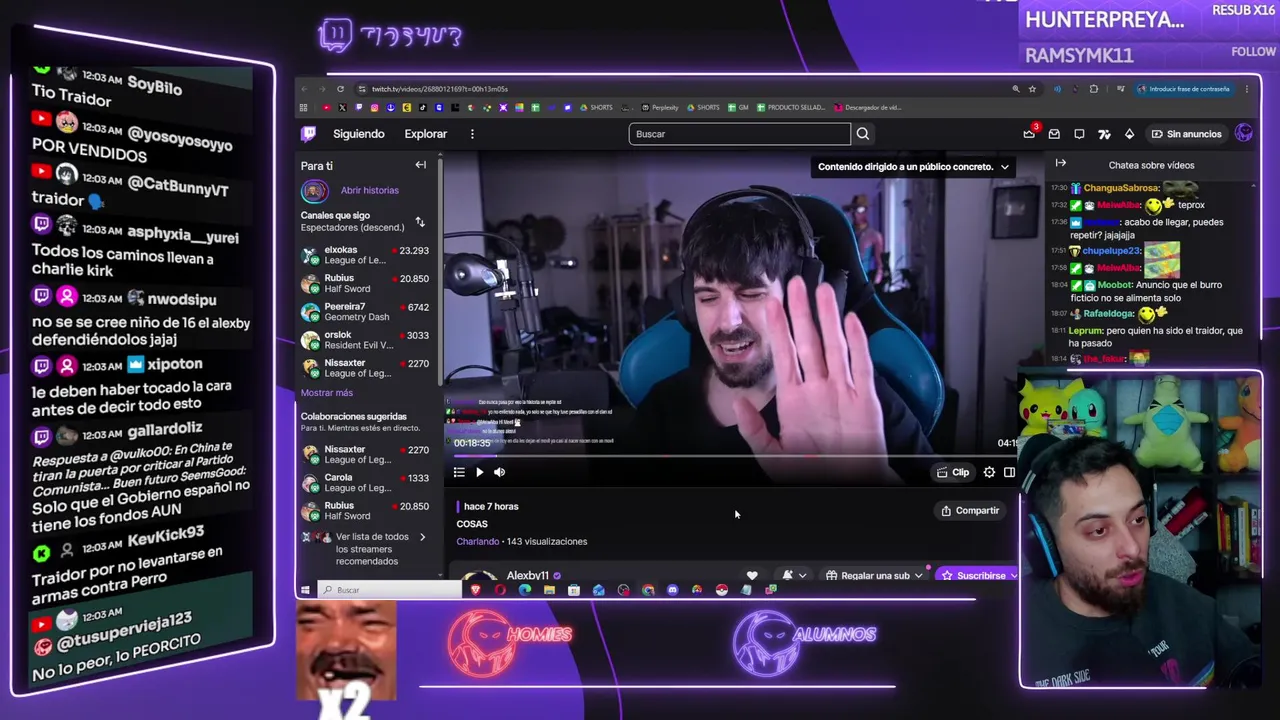Viewport: 1280px width, 720px height.
Task: Go back in browser history
Action: [x=305, y=89]
